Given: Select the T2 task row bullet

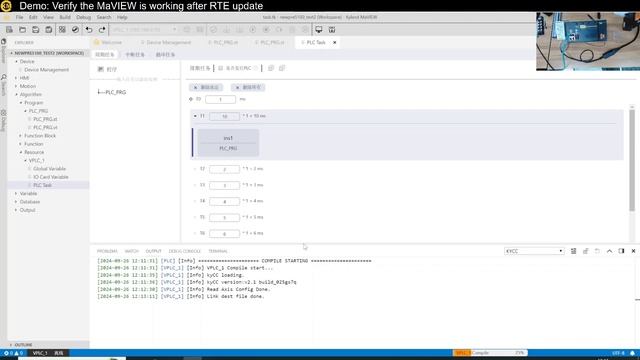Looking at the screenshot, I should 195,169.
